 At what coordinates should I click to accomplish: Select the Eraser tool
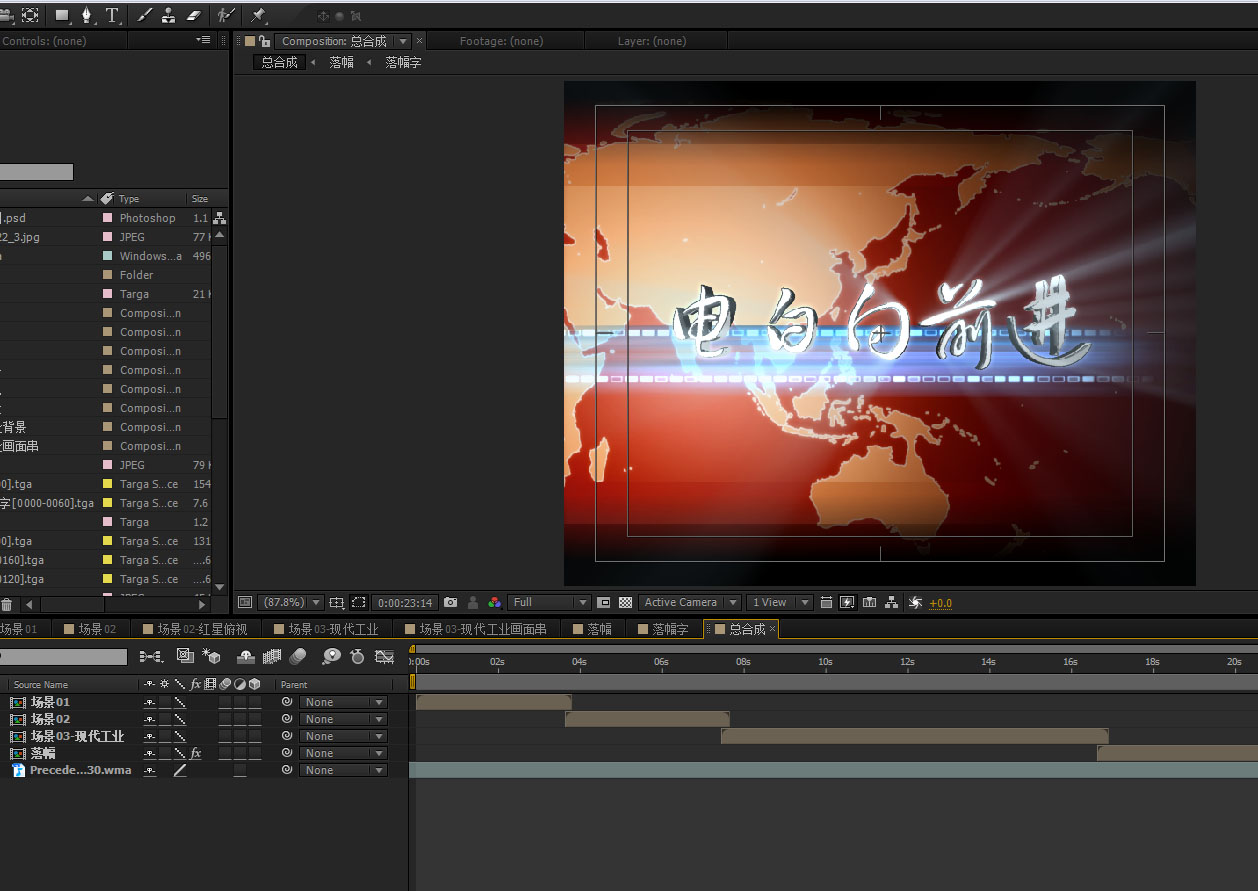(x=194, y=15)
